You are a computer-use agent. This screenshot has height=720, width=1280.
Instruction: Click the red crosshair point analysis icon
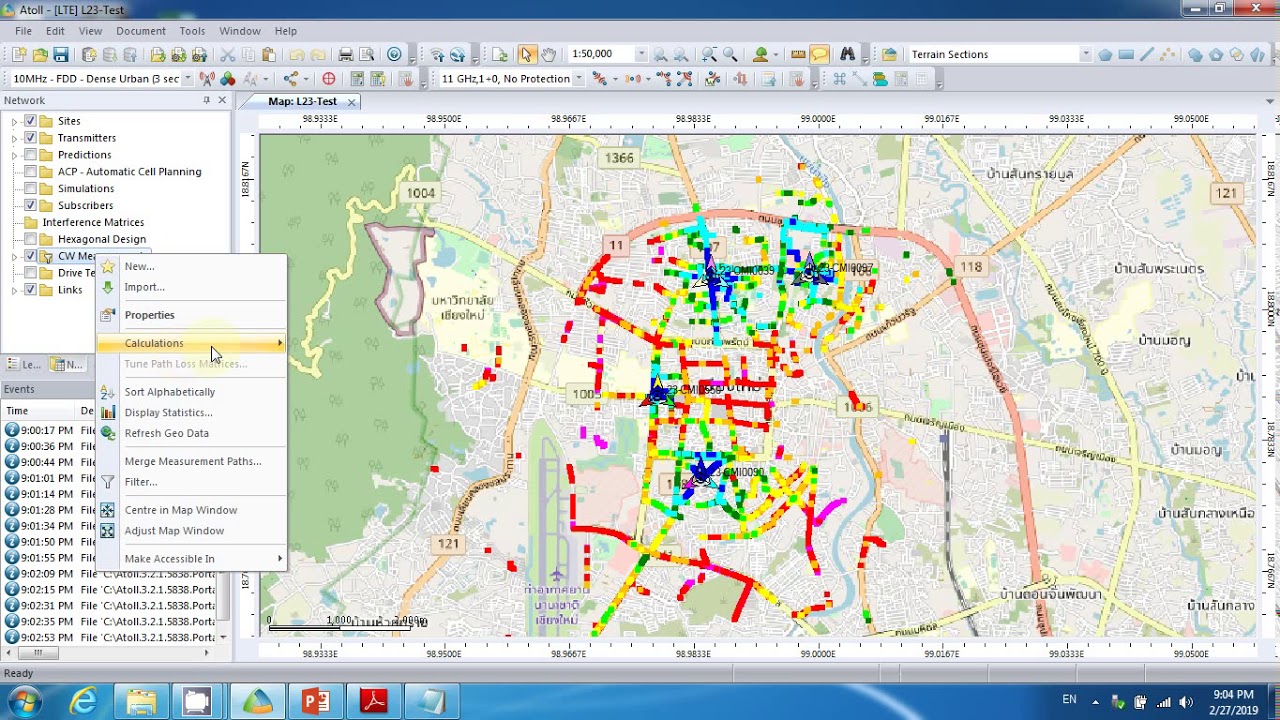tap(328, 78)
